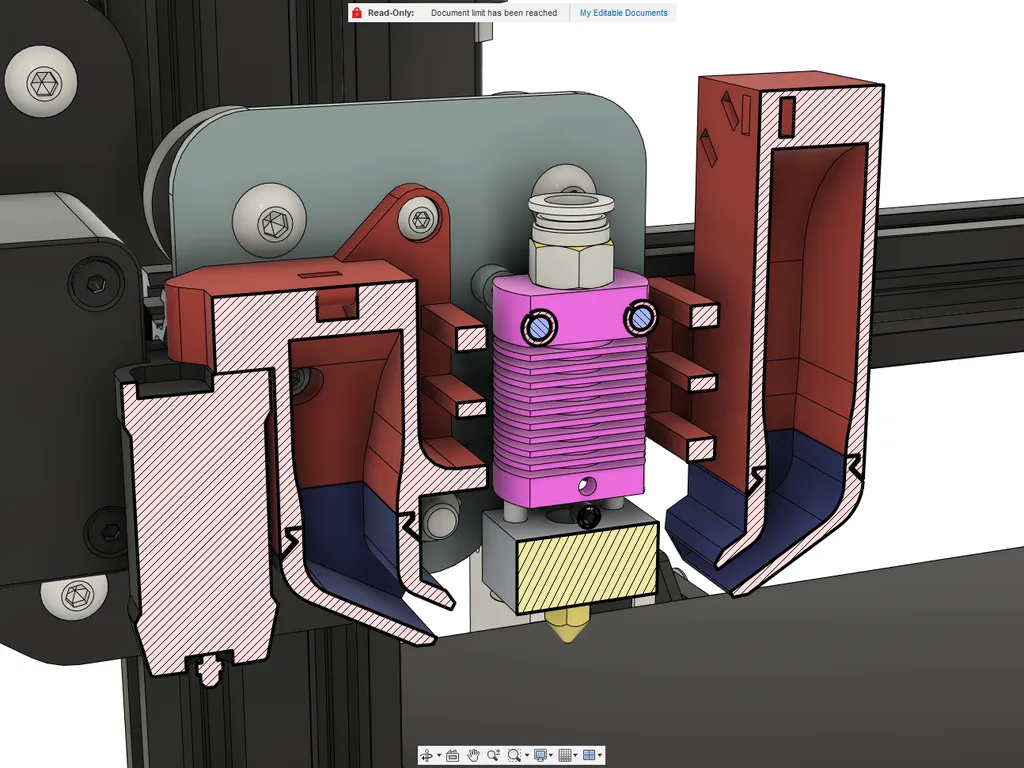
Task: Click the red Read-Only lock icon
Action: click(357, 12)
